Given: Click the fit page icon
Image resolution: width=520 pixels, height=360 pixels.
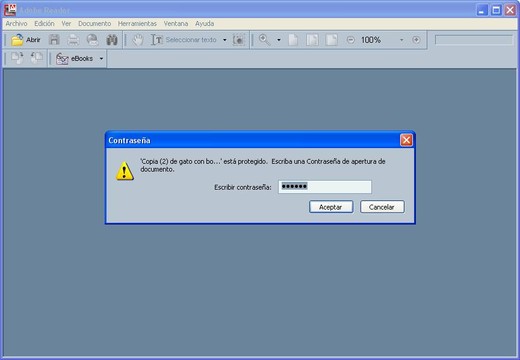Looking at the screenshot, I should [312, 40].
